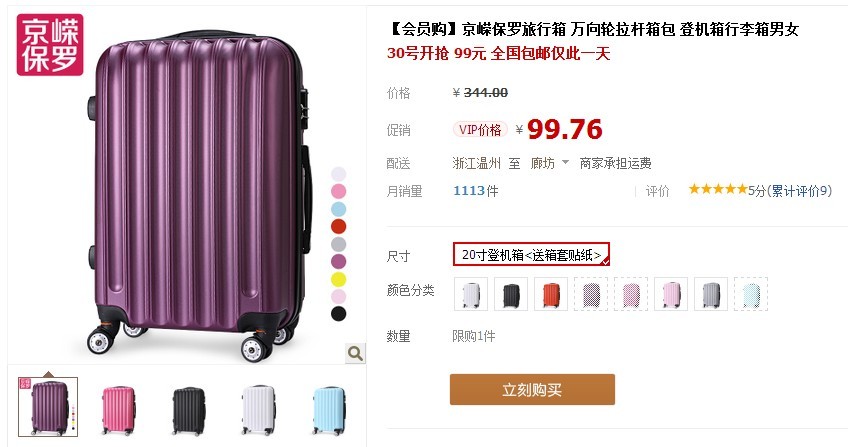Pick the light pink suitcase color option
848x447 pixels.
[x=671, y=294]
